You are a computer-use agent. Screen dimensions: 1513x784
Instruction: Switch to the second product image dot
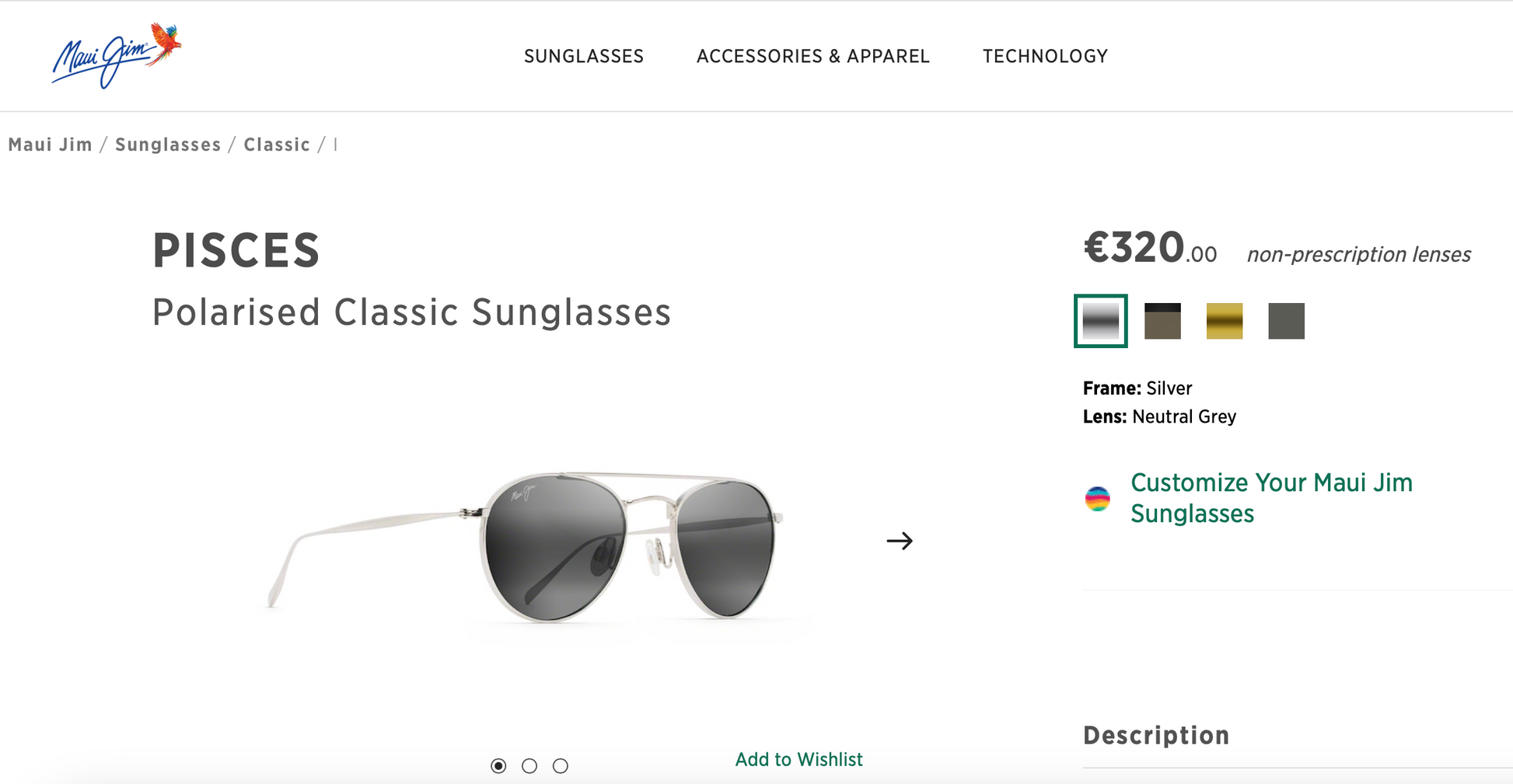point(529,765)
